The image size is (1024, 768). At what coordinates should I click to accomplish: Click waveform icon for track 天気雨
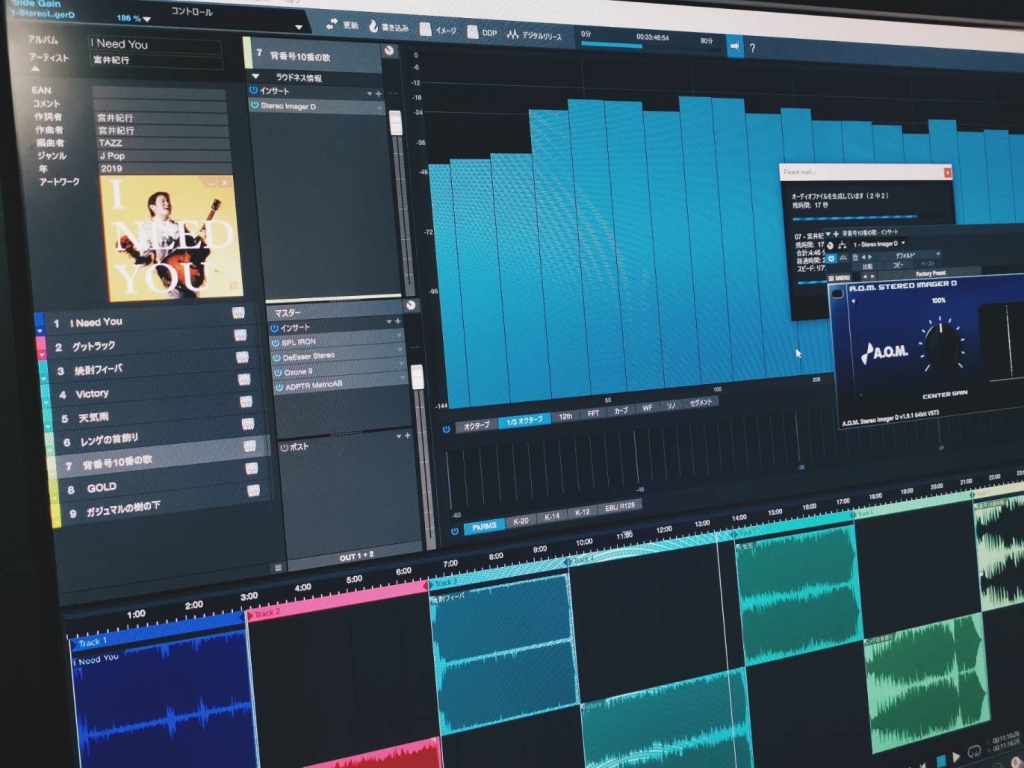246,402
